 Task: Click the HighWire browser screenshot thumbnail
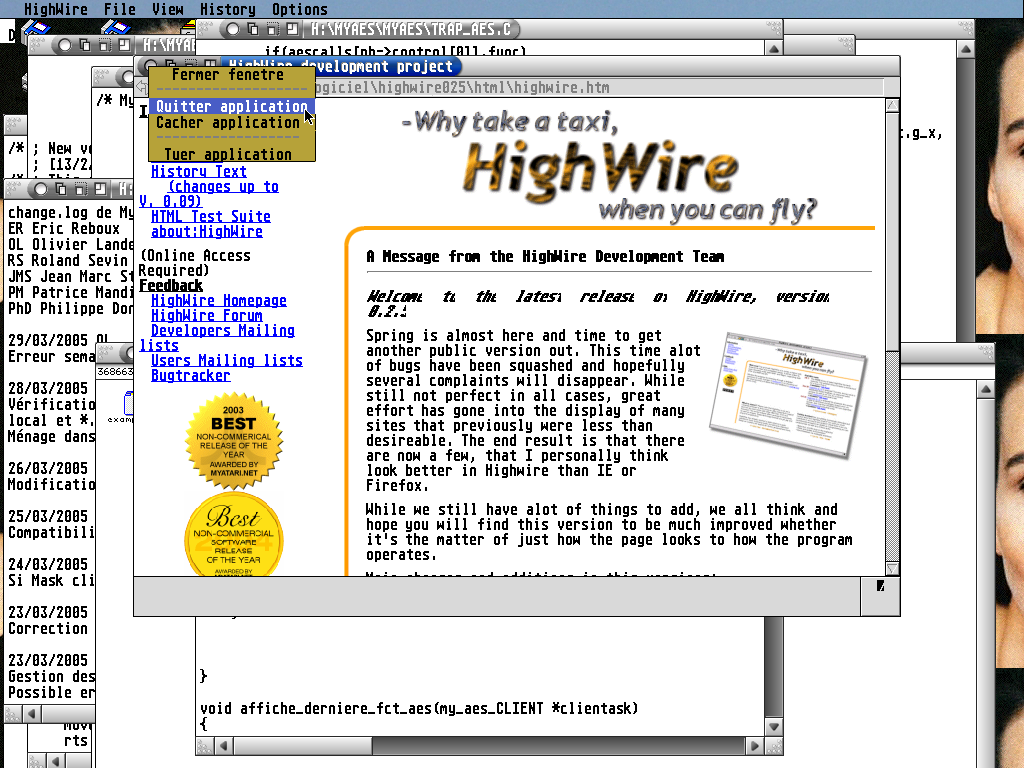pyautogui.click(x=788, y=394)
